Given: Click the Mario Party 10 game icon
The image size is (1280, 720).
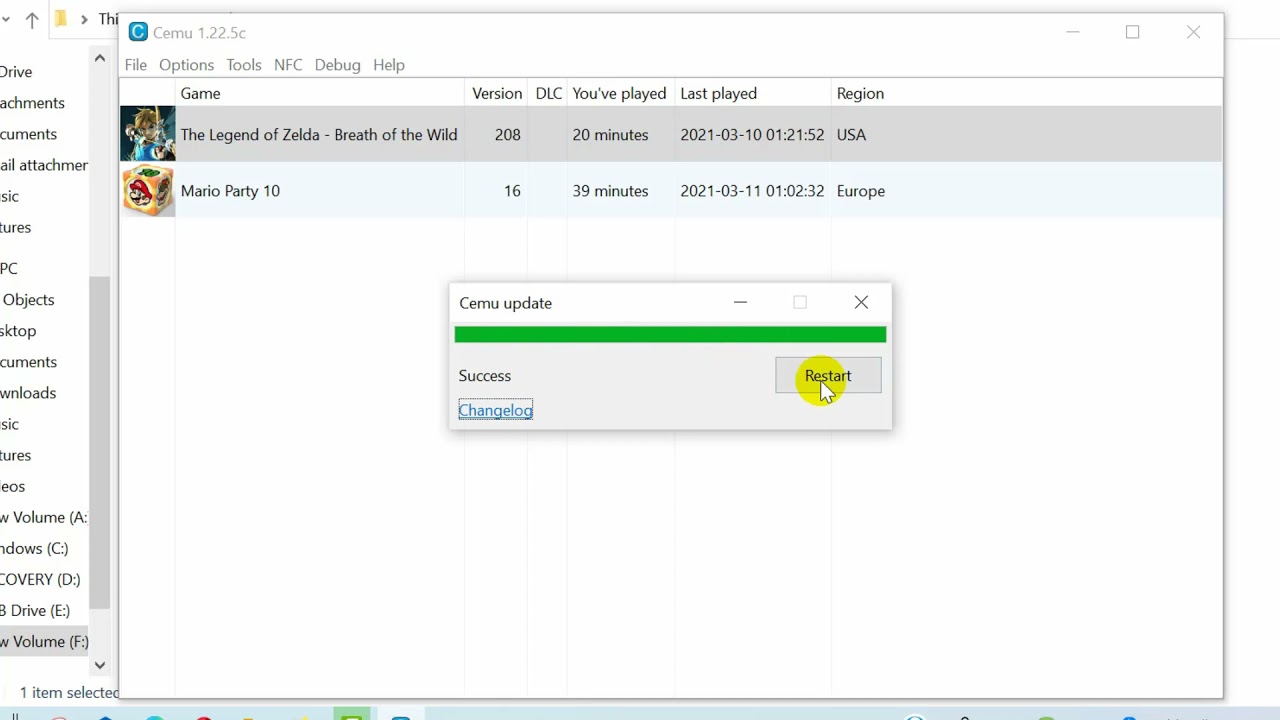Looking at the screenshot, I should [x=148, y=190].
